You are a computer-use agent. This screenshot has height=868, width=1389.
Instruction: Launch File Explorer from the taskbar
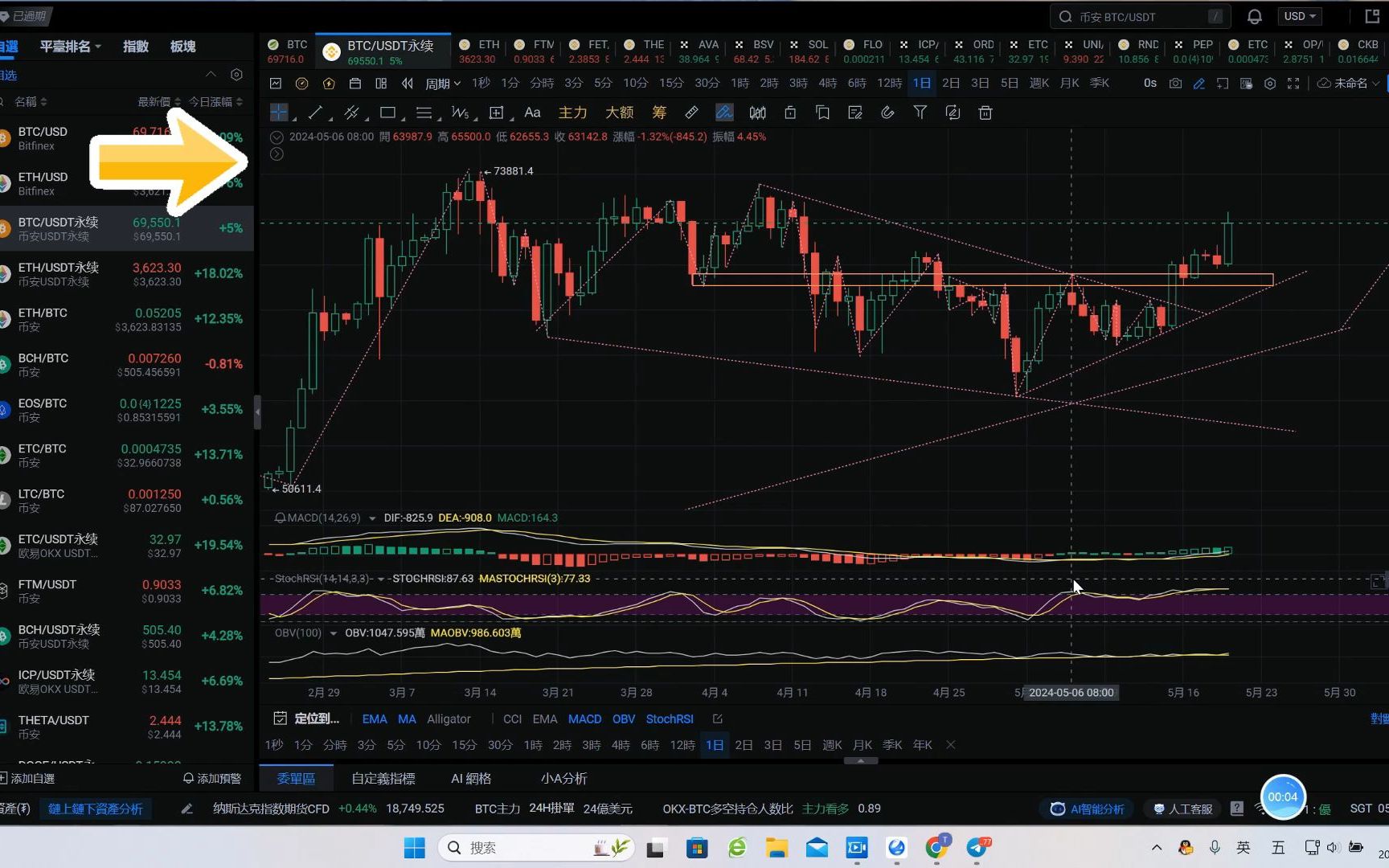click(x=776, y=848)
